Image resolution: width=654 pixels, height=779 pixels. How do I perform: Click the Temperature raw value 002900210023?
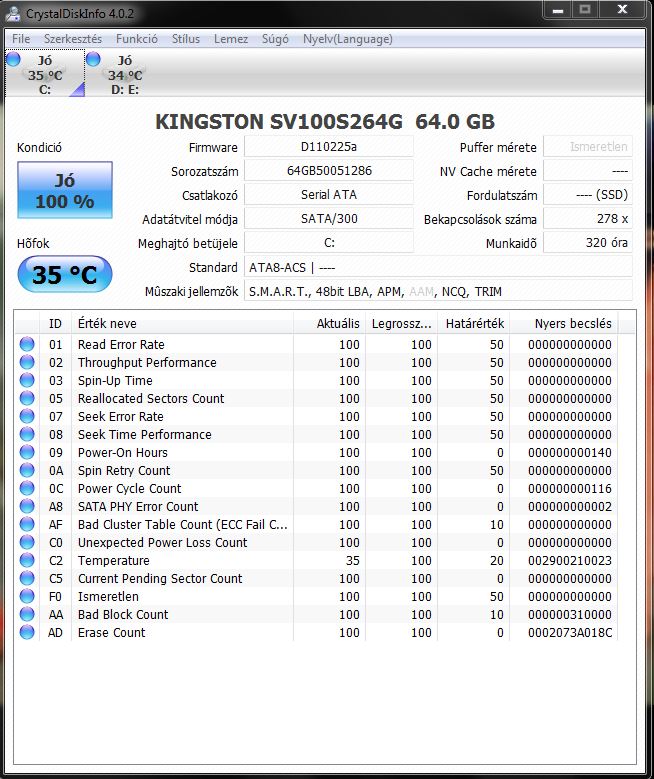[570, 560]
